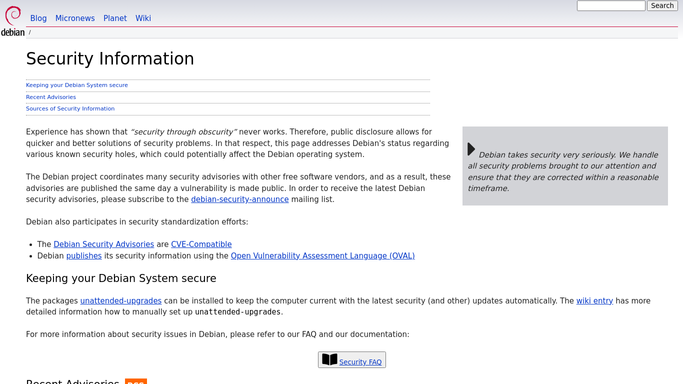Follow the Debian Security Advisories link
Viewport: 683px width, 384px height.
tap(104, 244)
